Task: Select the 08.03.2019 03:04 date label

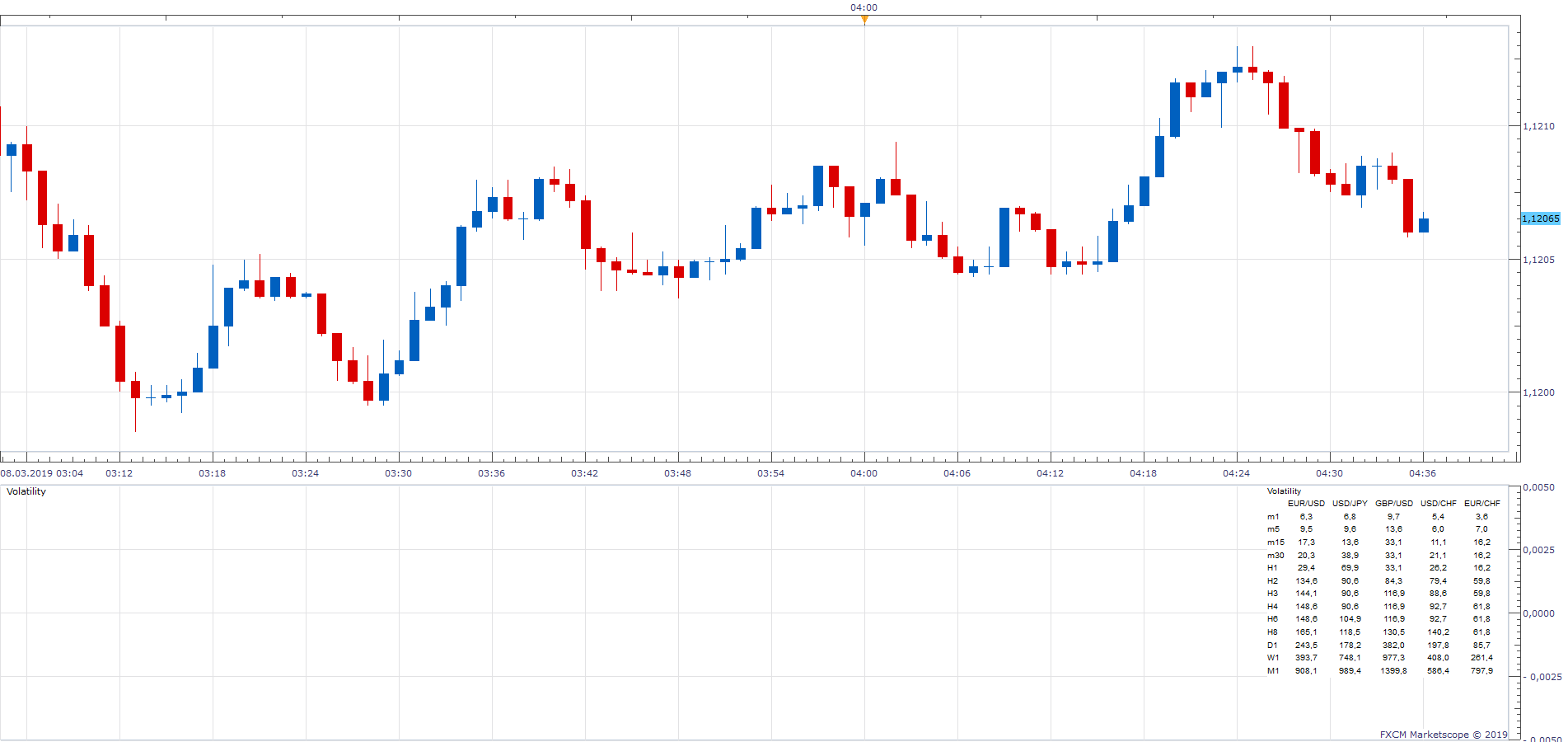Action: click(x=42, y=473)
